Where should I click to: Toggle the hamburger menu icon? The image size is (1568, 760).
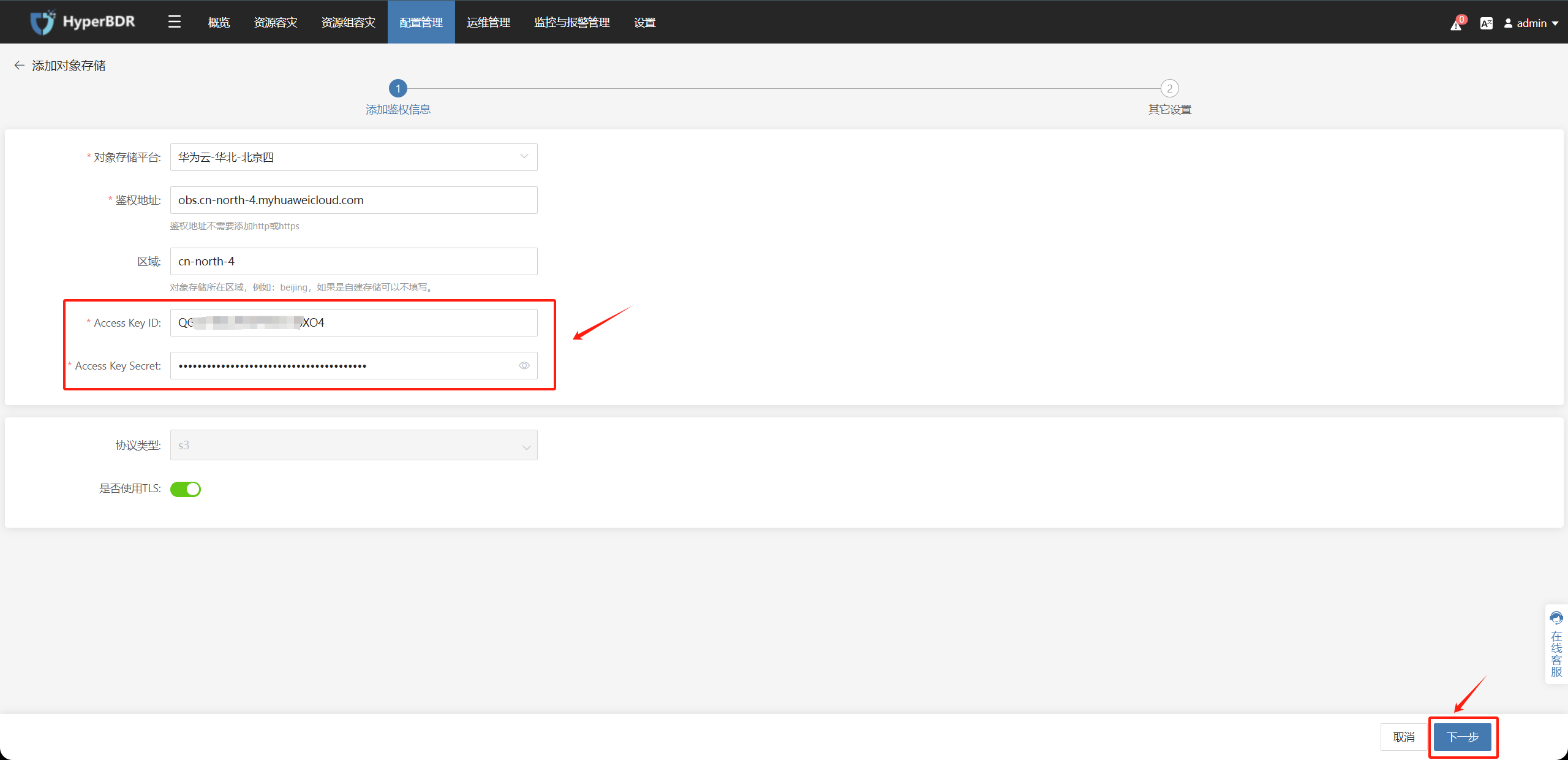tap(175, 22)
